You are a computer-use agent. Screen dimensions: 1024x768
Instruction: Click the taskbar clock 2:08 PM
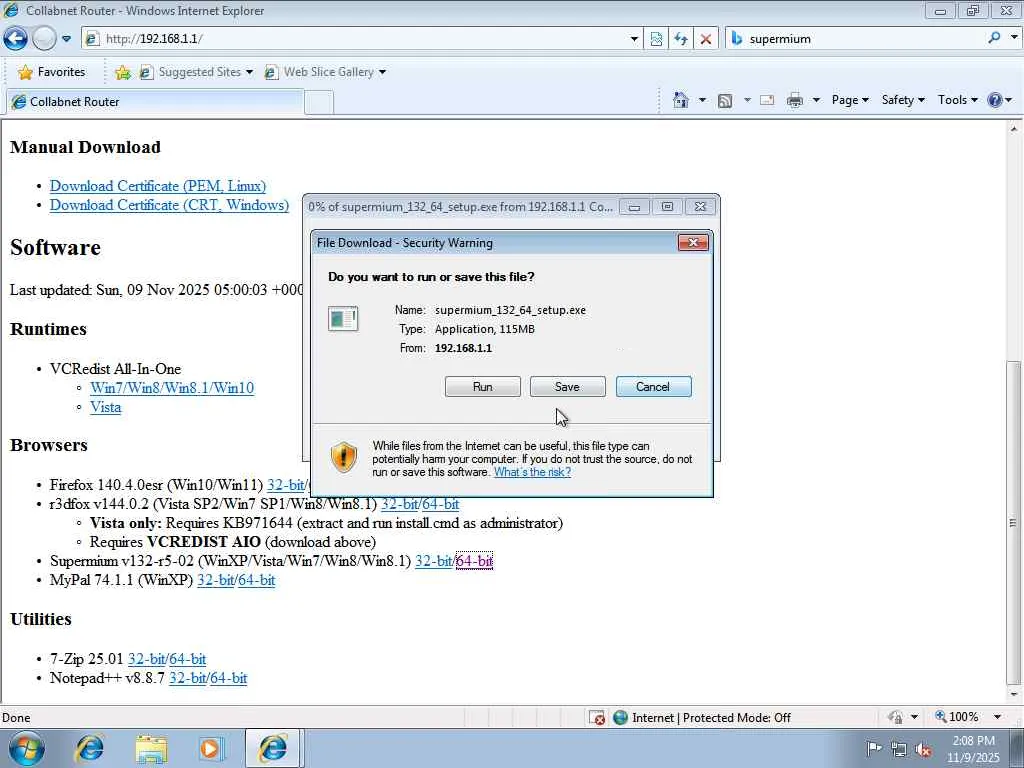click(973, 749)
